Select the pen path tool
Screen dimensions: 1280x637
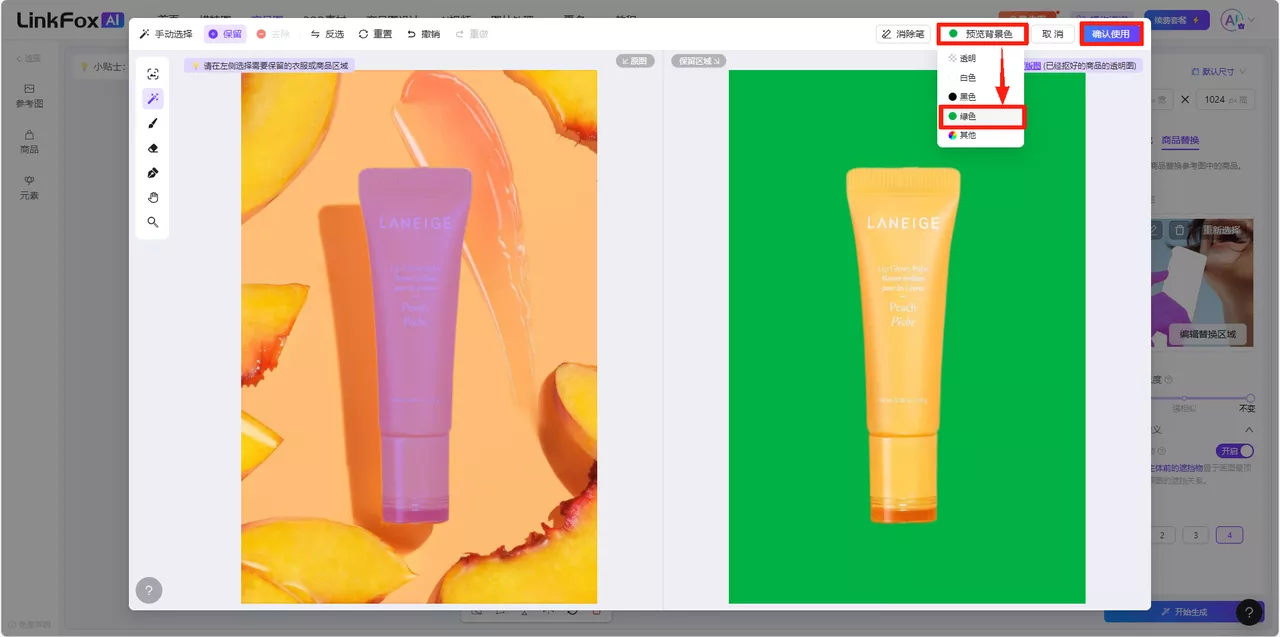[x=153, y=173]
